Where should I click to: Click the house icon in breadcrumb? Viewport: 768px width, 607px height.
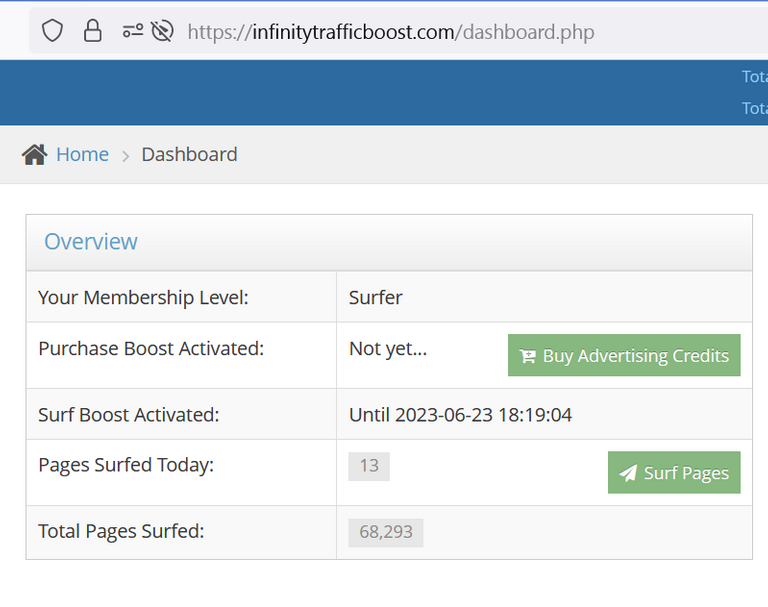(35, 155)
